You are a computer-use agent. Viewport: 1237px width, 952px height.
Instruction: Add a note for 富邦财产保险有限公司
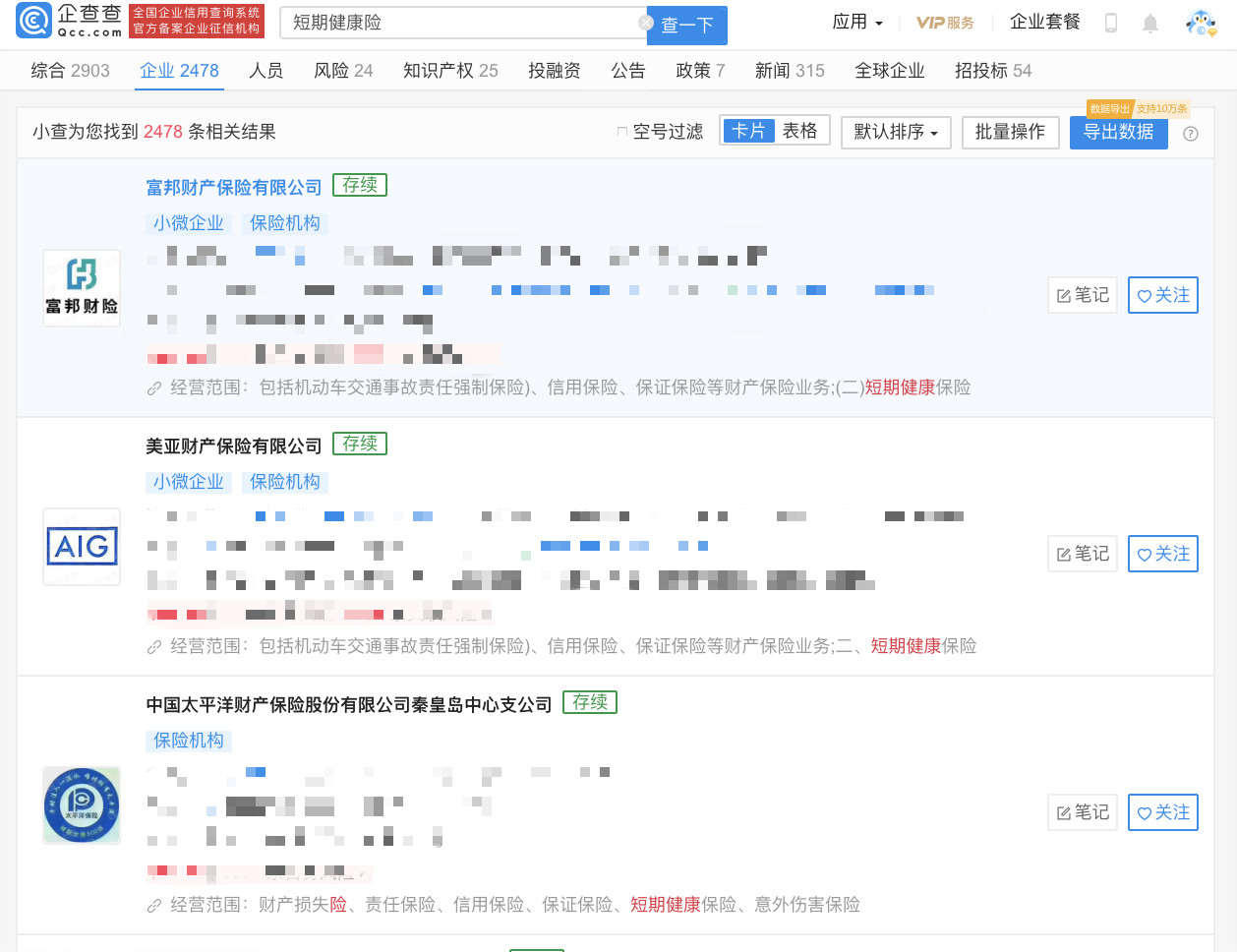click(1083, 295)
